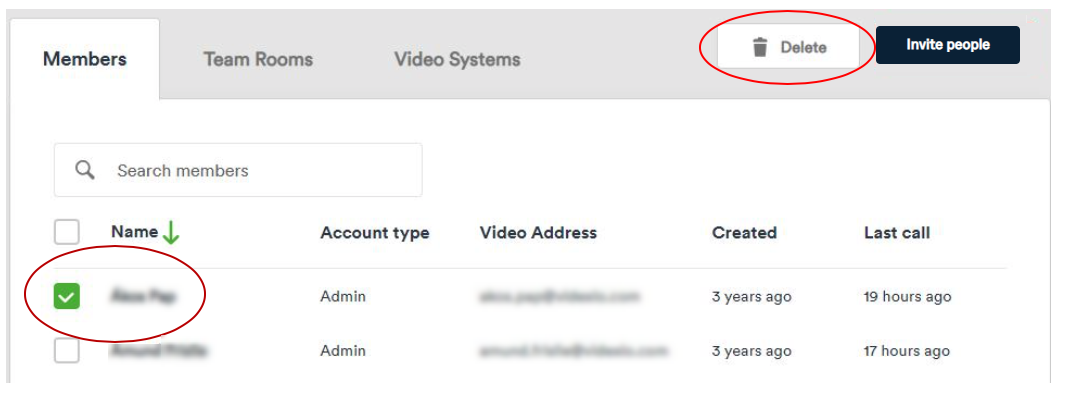Click the Video Address column header
The height and width of the screenshot is (402, 1069).
tap(538, 233)
